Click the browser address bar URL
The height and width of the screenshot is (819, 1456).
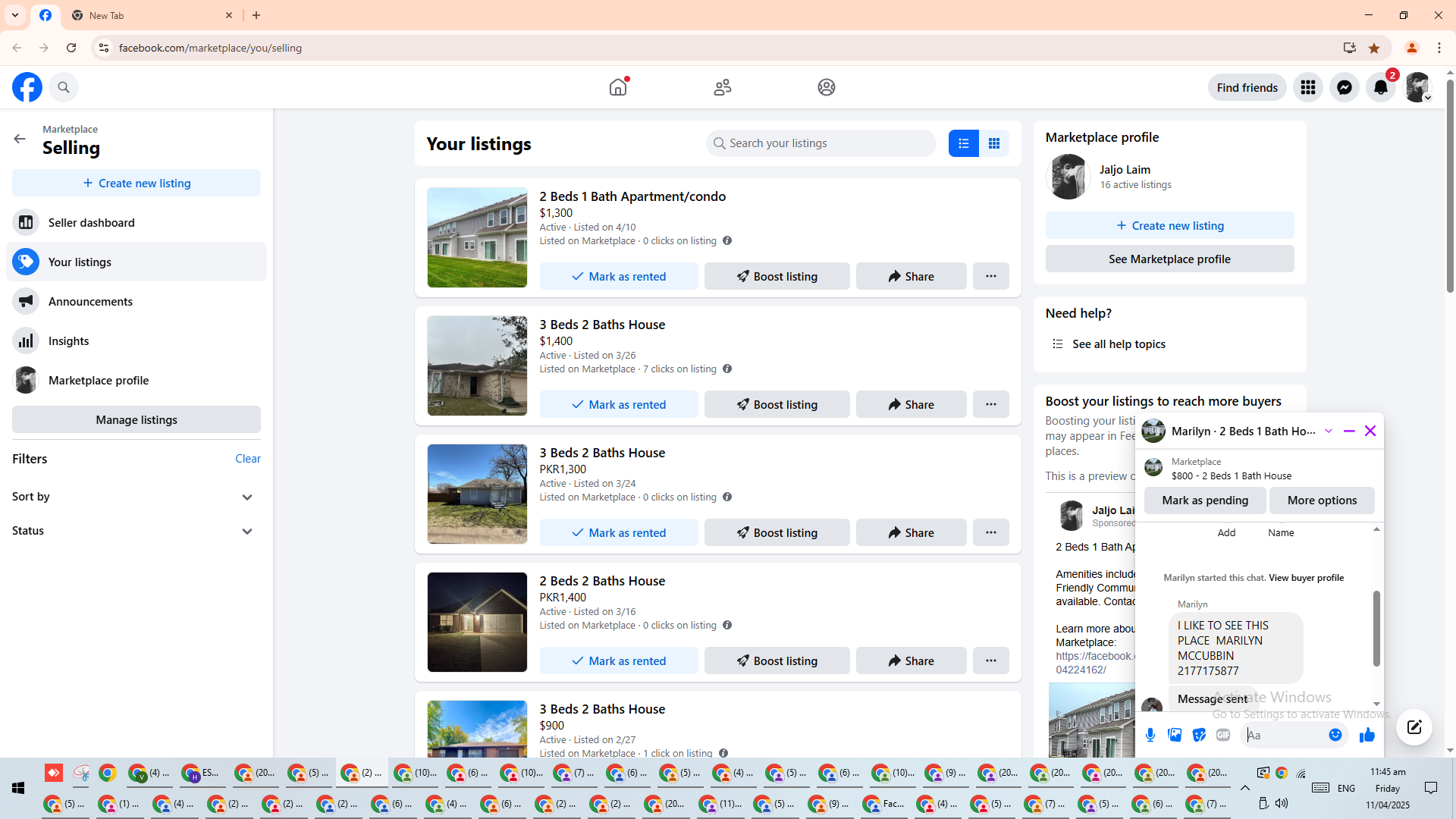click(211, 48)
